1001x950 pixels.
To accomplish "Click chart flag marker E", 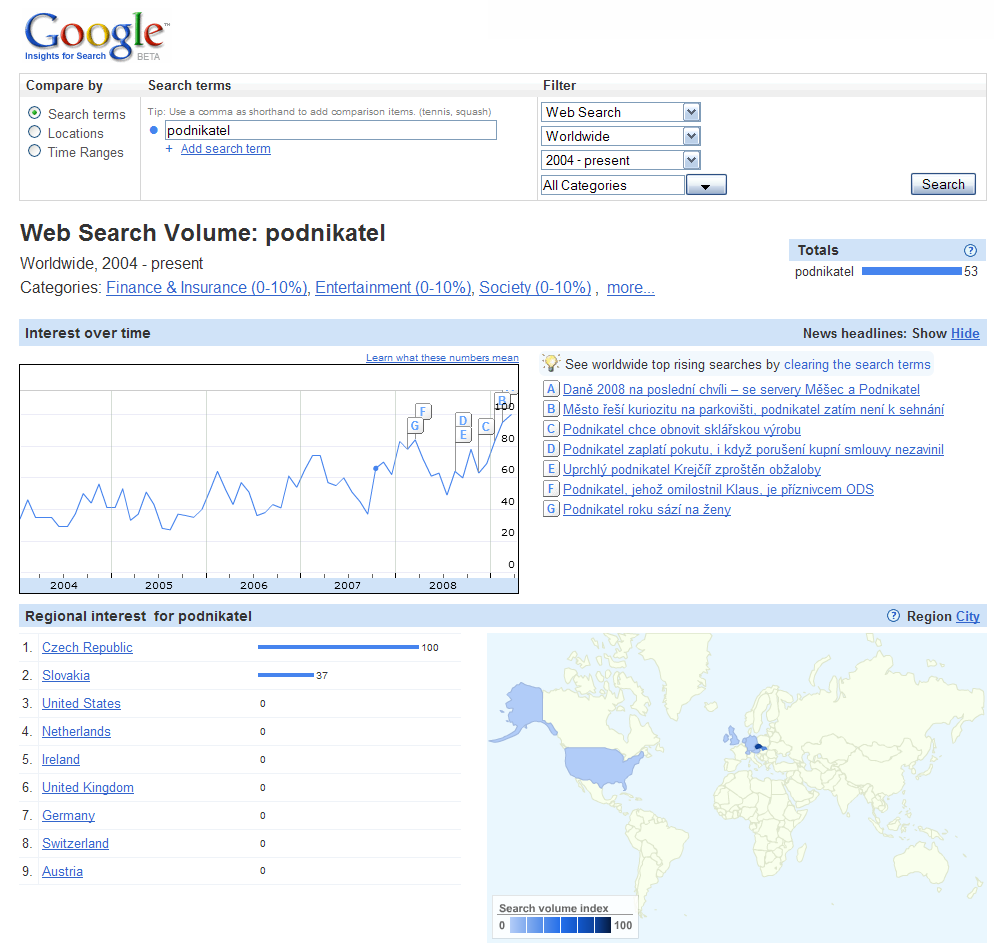I will point(463,435).
